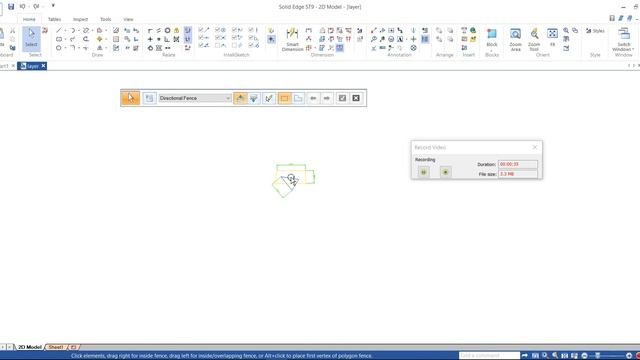Toggle IntelliSketch checkbox in second column top row
The width and height of the screenshot is (640, 360).
[x=218, y=30]
